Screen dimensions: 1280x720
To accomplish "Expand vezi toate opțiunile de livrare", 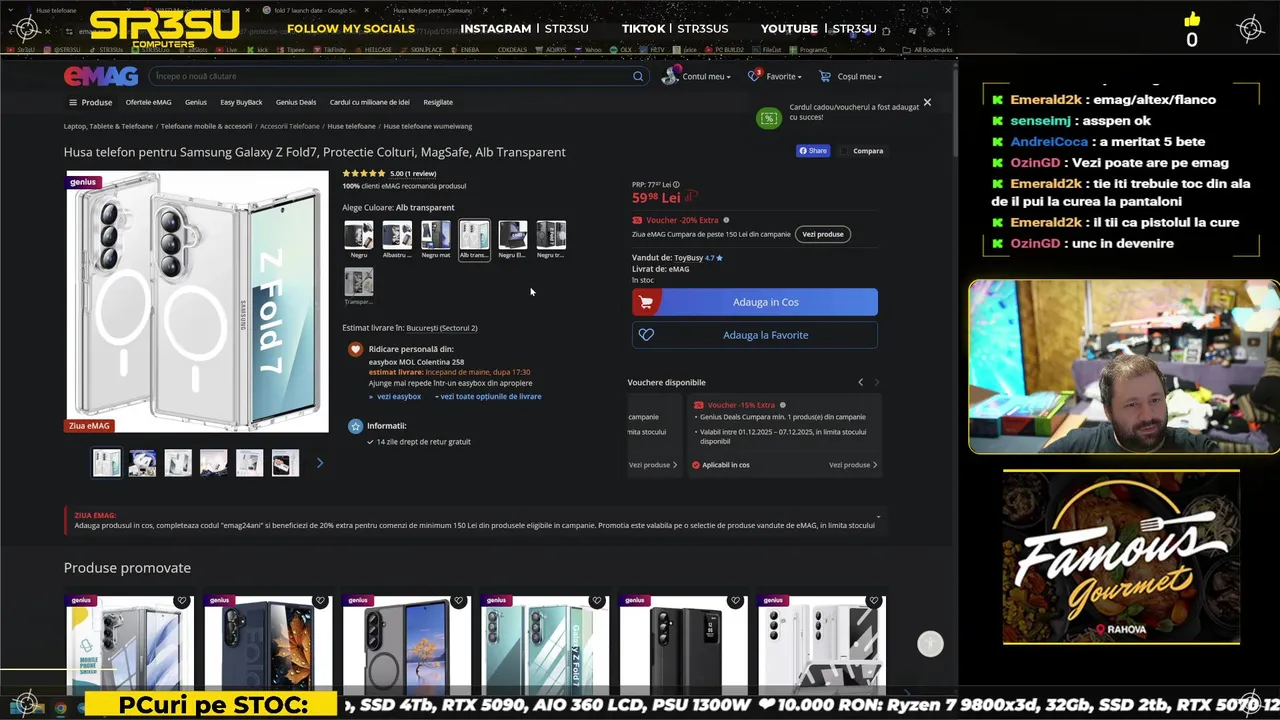I will point(491,396).
